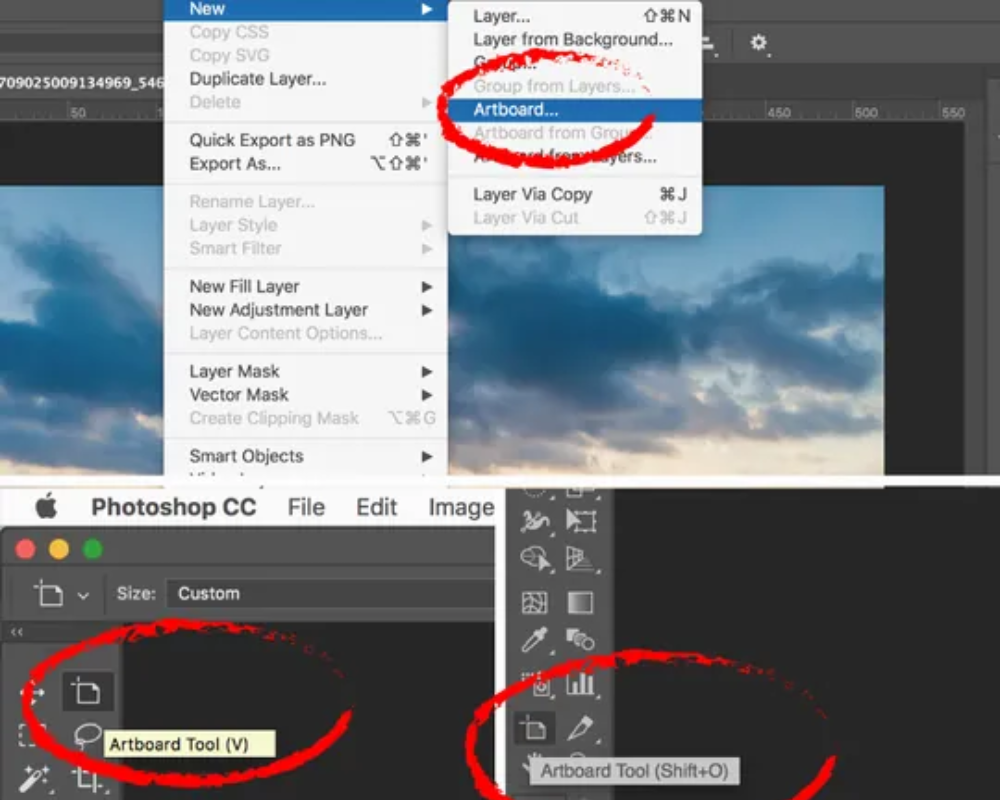Click Duplicate Layer... menu item
This screenshot has height=800, width=1000.
tap(258, 79)
